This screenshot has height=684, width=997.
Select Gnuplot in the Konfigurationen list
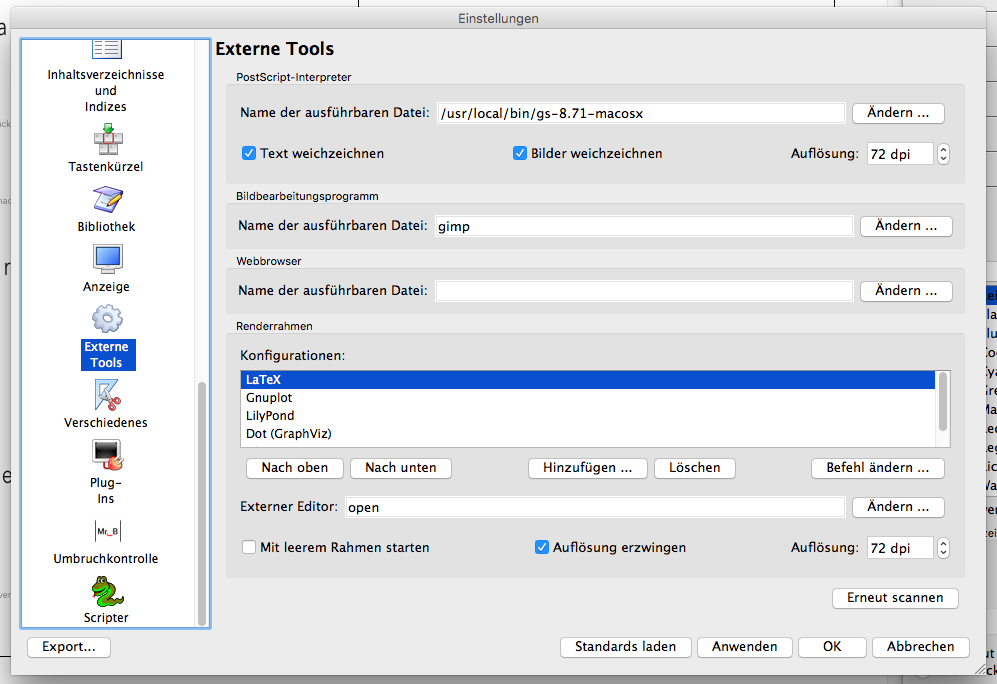pos(270,398)
